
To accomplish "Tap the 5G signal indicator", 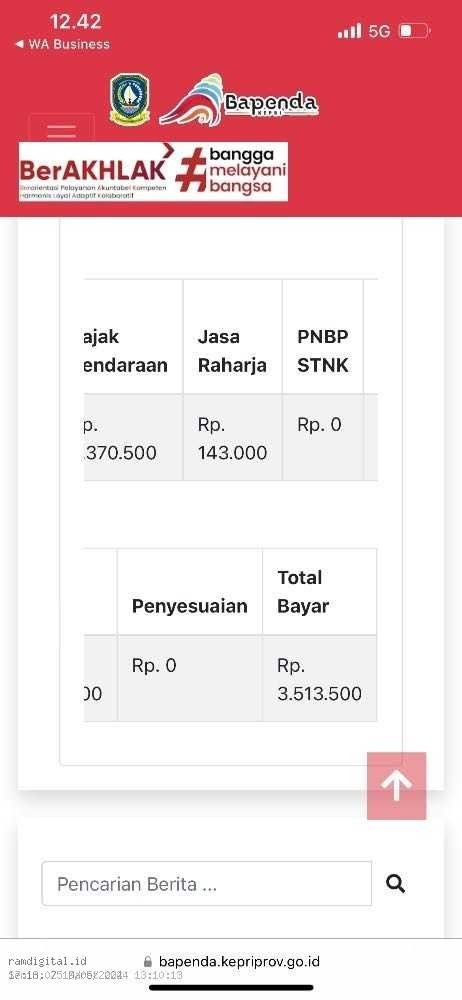I will pos(379,31).
